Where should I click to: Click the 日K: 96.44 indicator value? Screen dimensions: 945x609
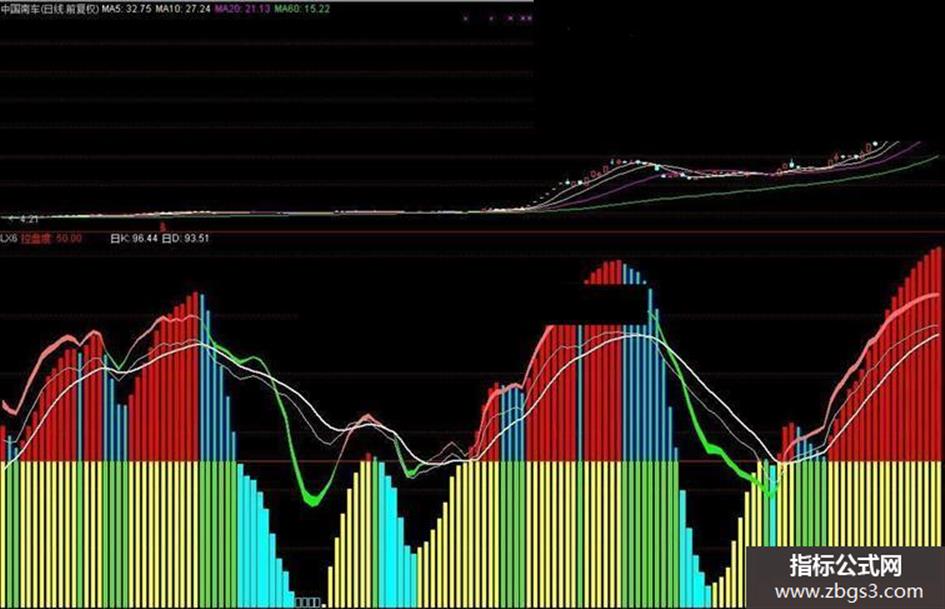(134, 238)
